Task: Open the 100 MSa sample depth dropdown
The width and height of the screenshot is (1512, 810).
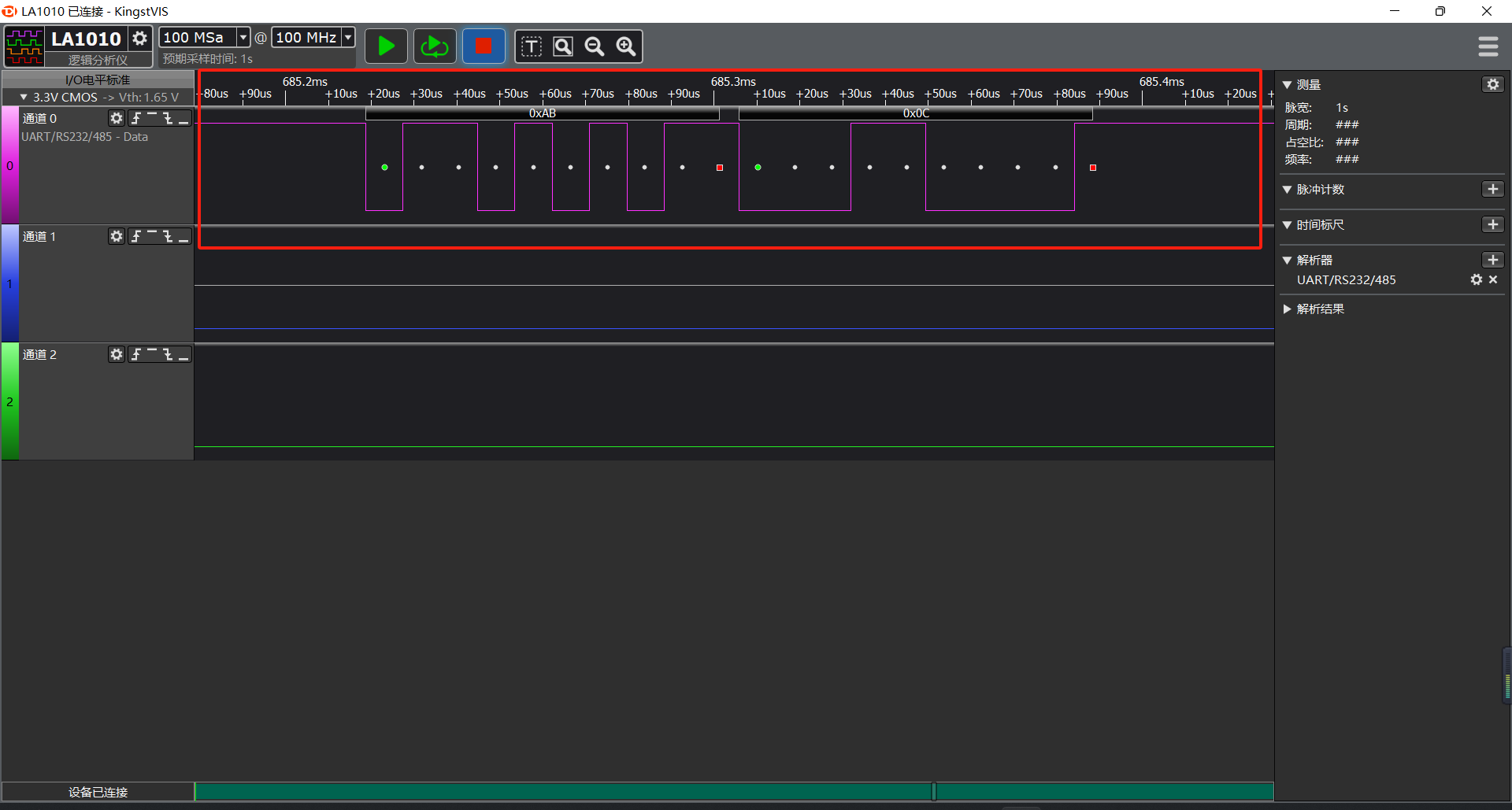Action: 243,37
